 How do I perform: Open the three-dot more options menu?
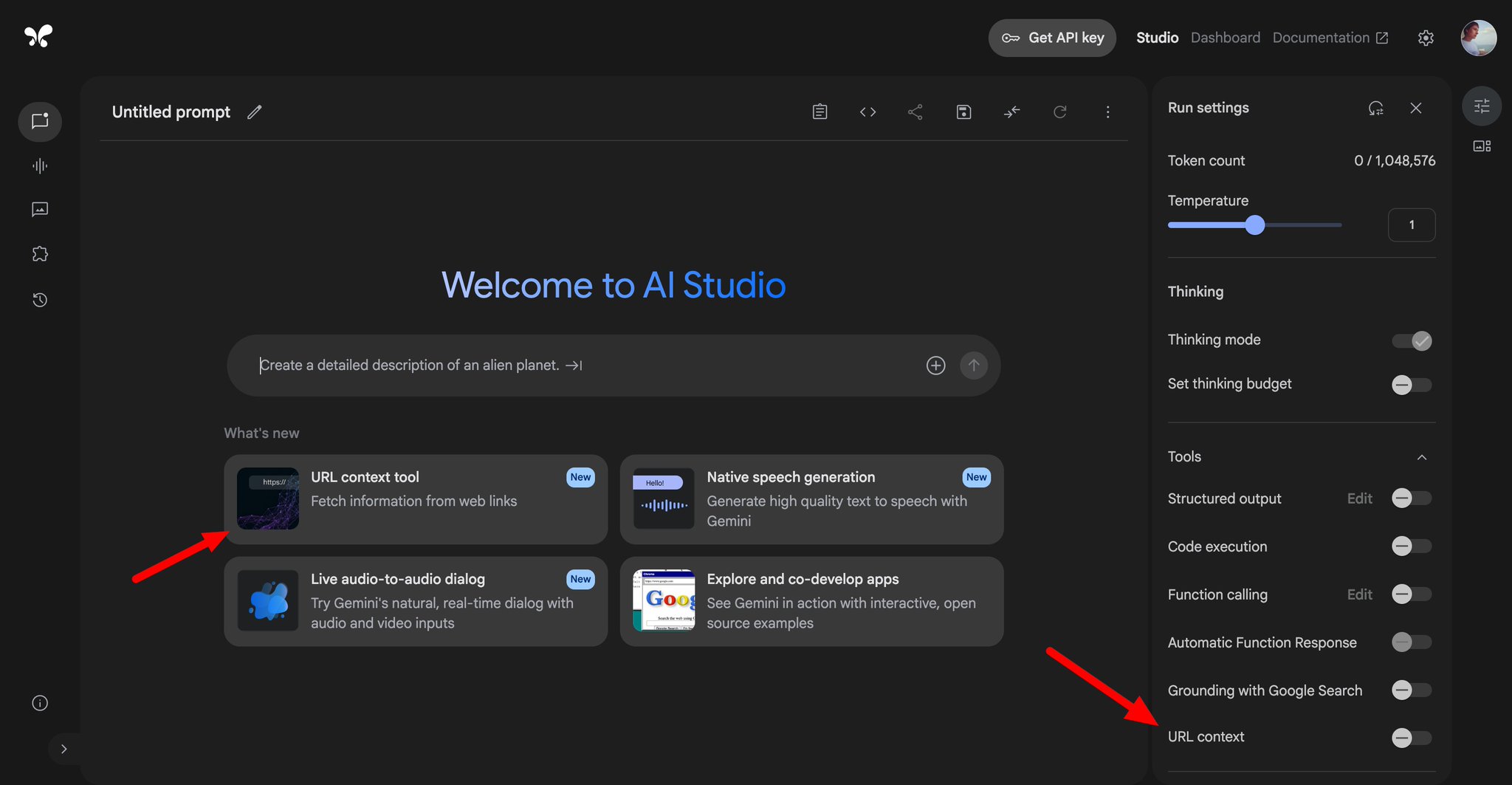(1107, 112)
